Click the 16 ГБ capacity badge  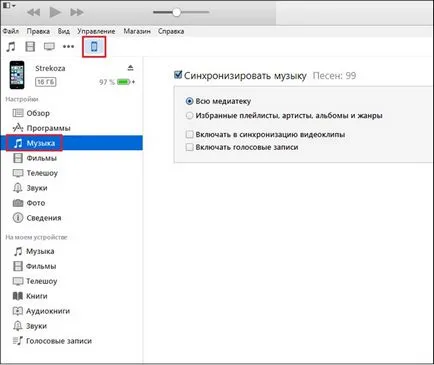pos(46,82)
